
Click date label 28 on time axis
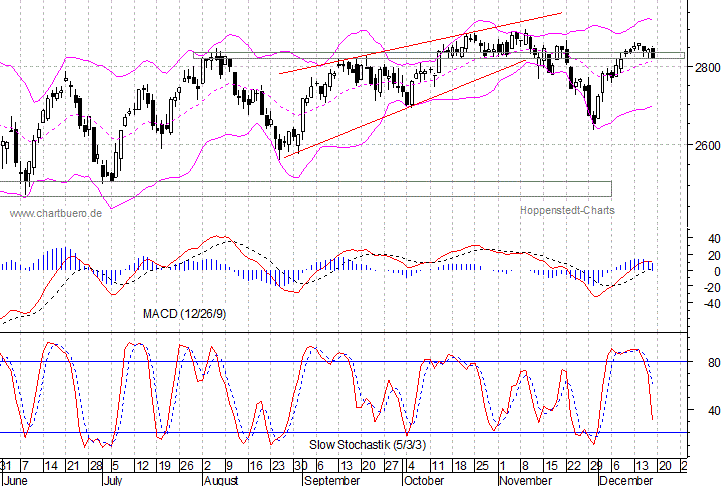click(x=96, y=466)
